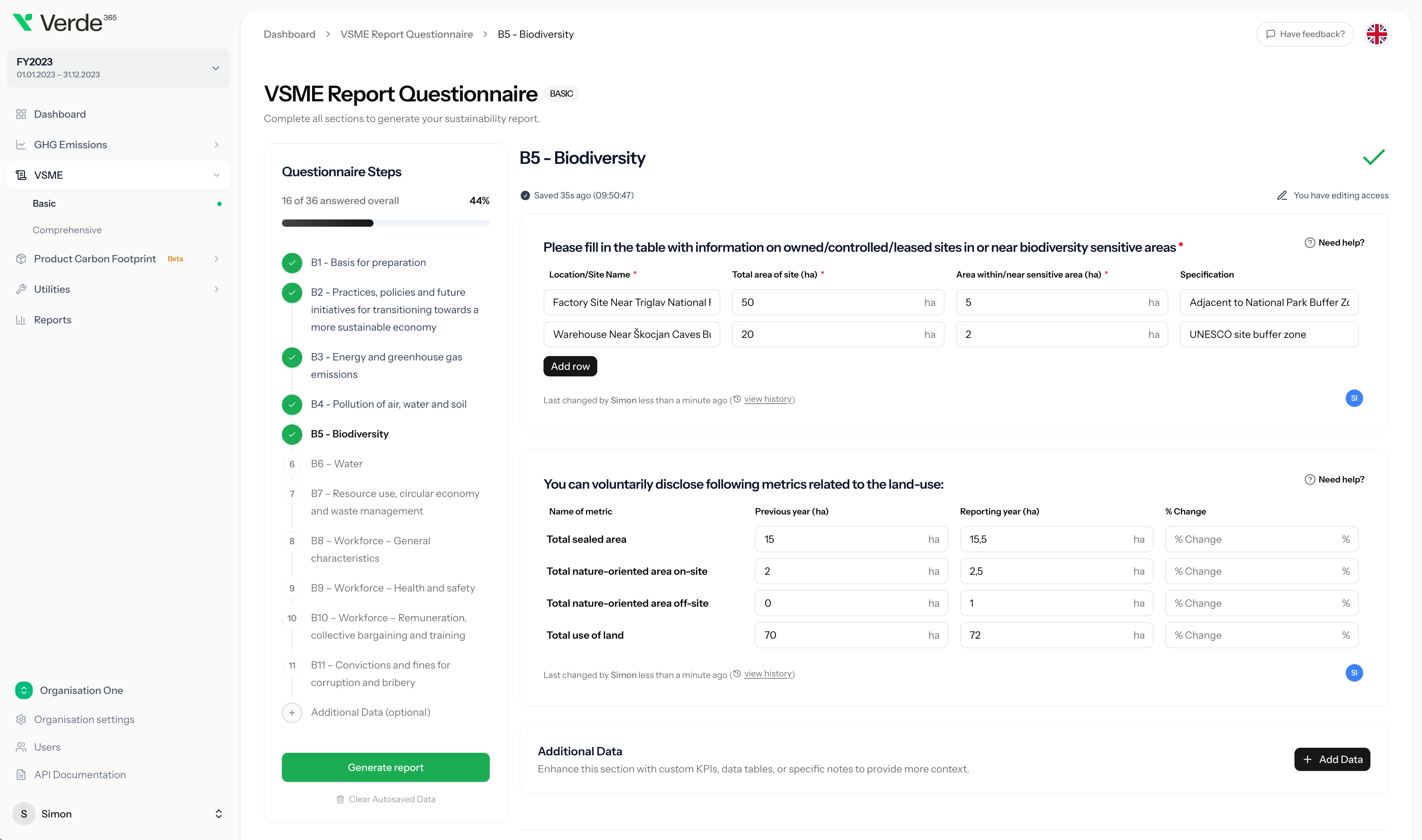Edit Warehouse Near Škocjan total area field
Viewport: 1422px width, 840px height.
point(837,335)
